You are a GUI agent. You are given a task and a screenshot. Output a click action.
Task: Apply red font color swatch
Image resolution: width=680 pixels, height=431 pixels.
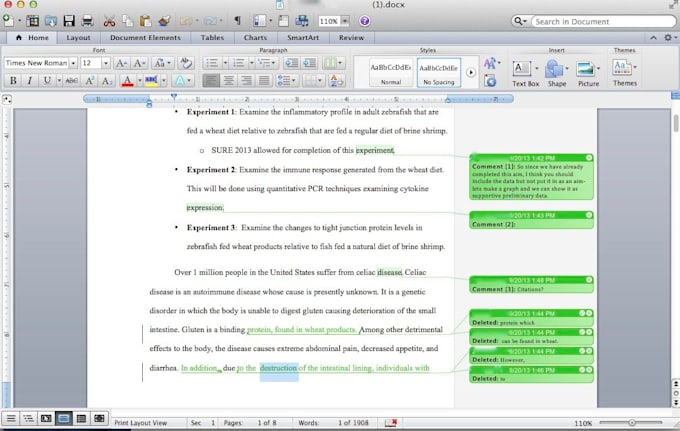(128, 81)
